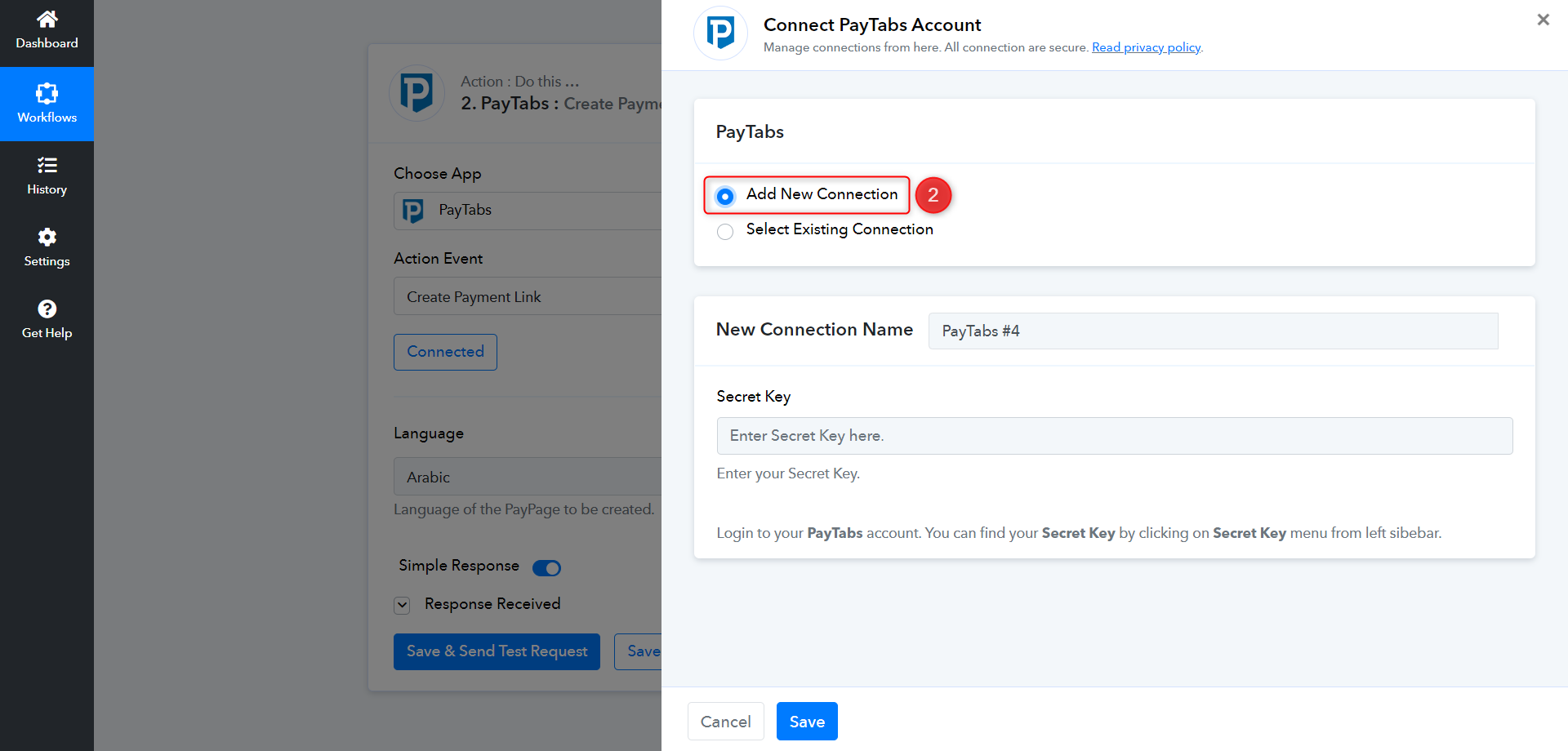Click the 'Language of the PayPage to be created.' hint

524,509
